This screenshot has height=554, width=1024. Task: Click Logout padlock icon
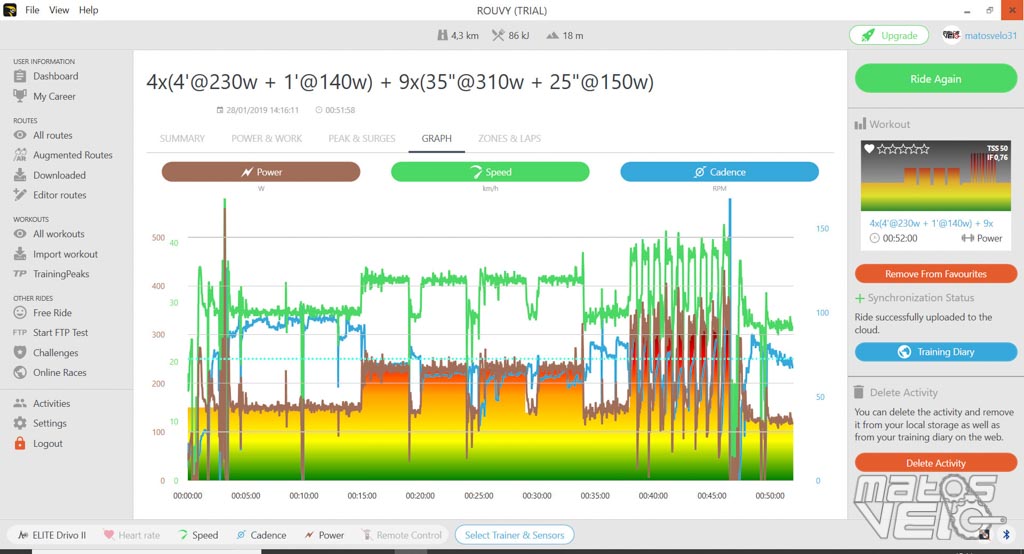[20, 444]
